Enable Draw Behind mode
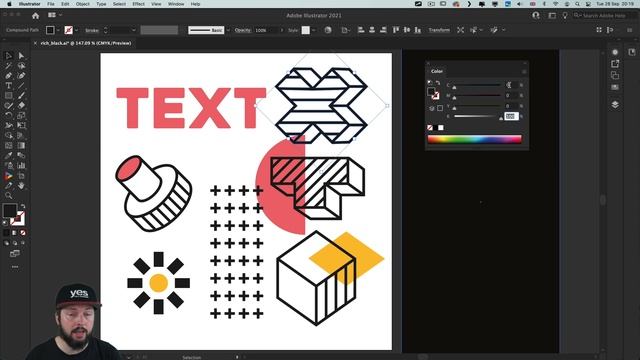 [x=15, y=243]
